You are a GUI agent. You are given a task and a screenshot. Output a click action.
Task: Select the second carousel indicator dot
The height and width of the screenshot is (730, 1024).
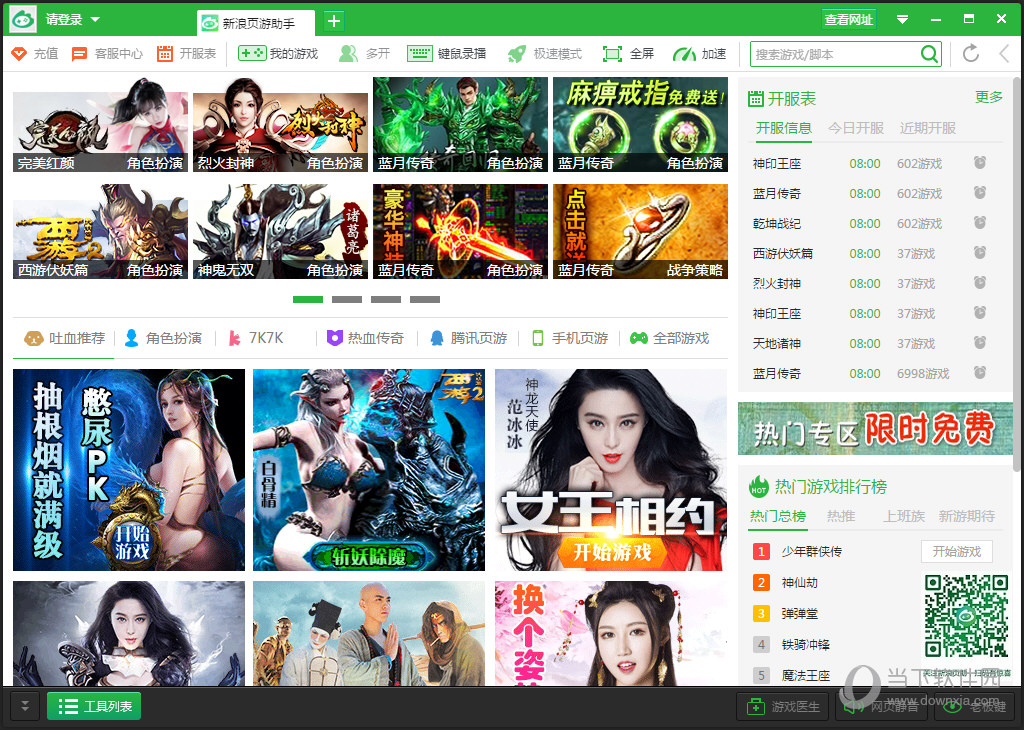pyautogui.click(x=347, y=299)
